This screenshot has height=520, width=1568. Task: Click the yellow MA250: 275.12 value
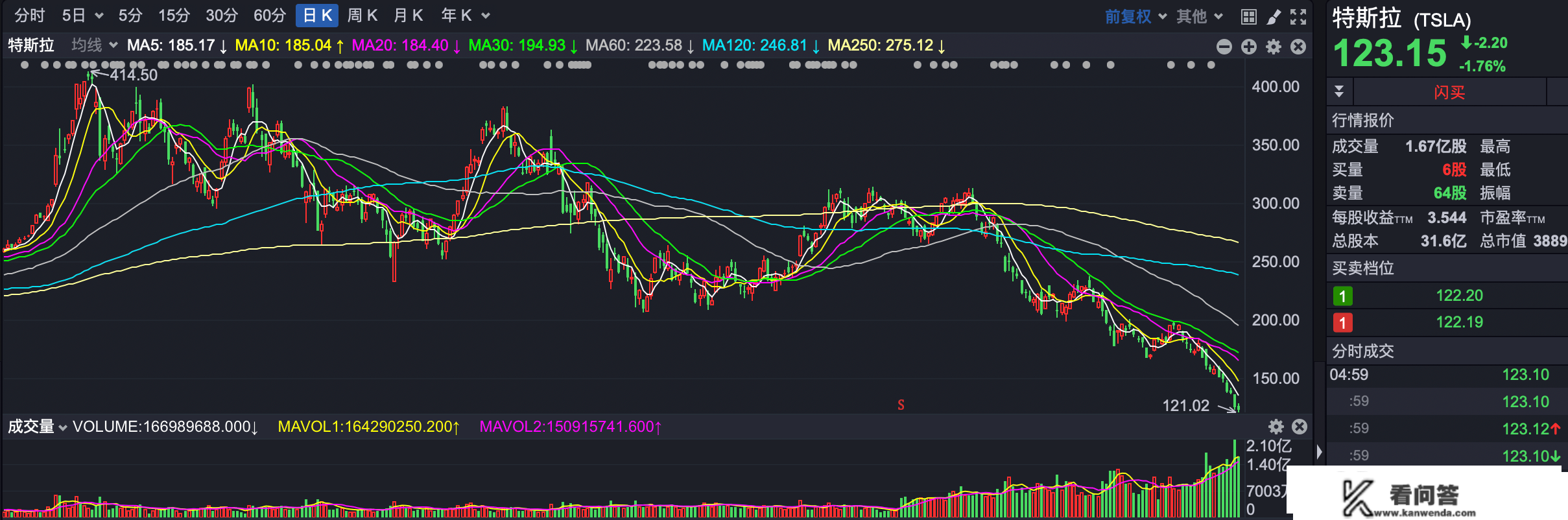(x=886, y=45)
